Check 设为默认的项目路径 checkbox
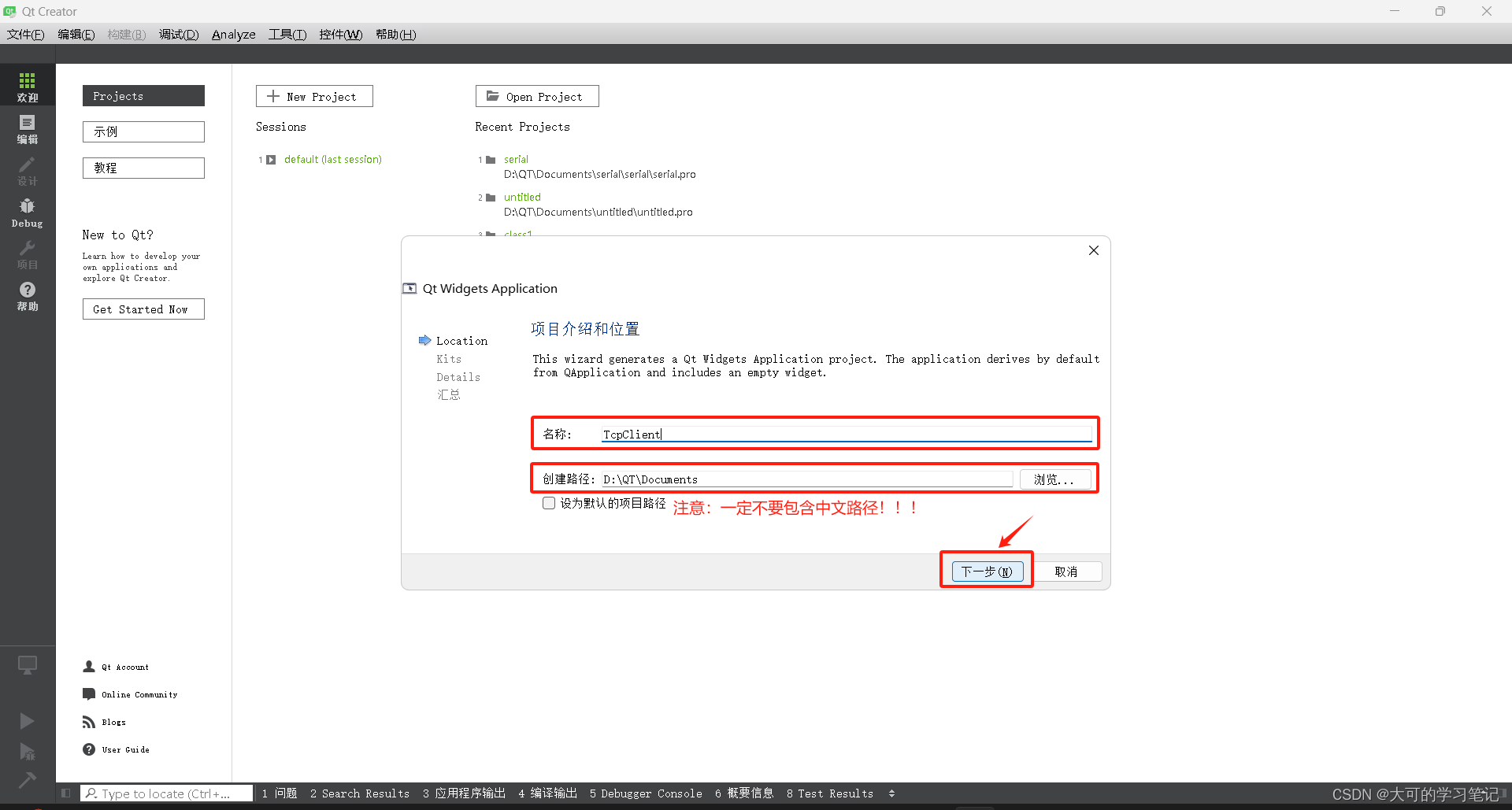 [x=549, y=503]
